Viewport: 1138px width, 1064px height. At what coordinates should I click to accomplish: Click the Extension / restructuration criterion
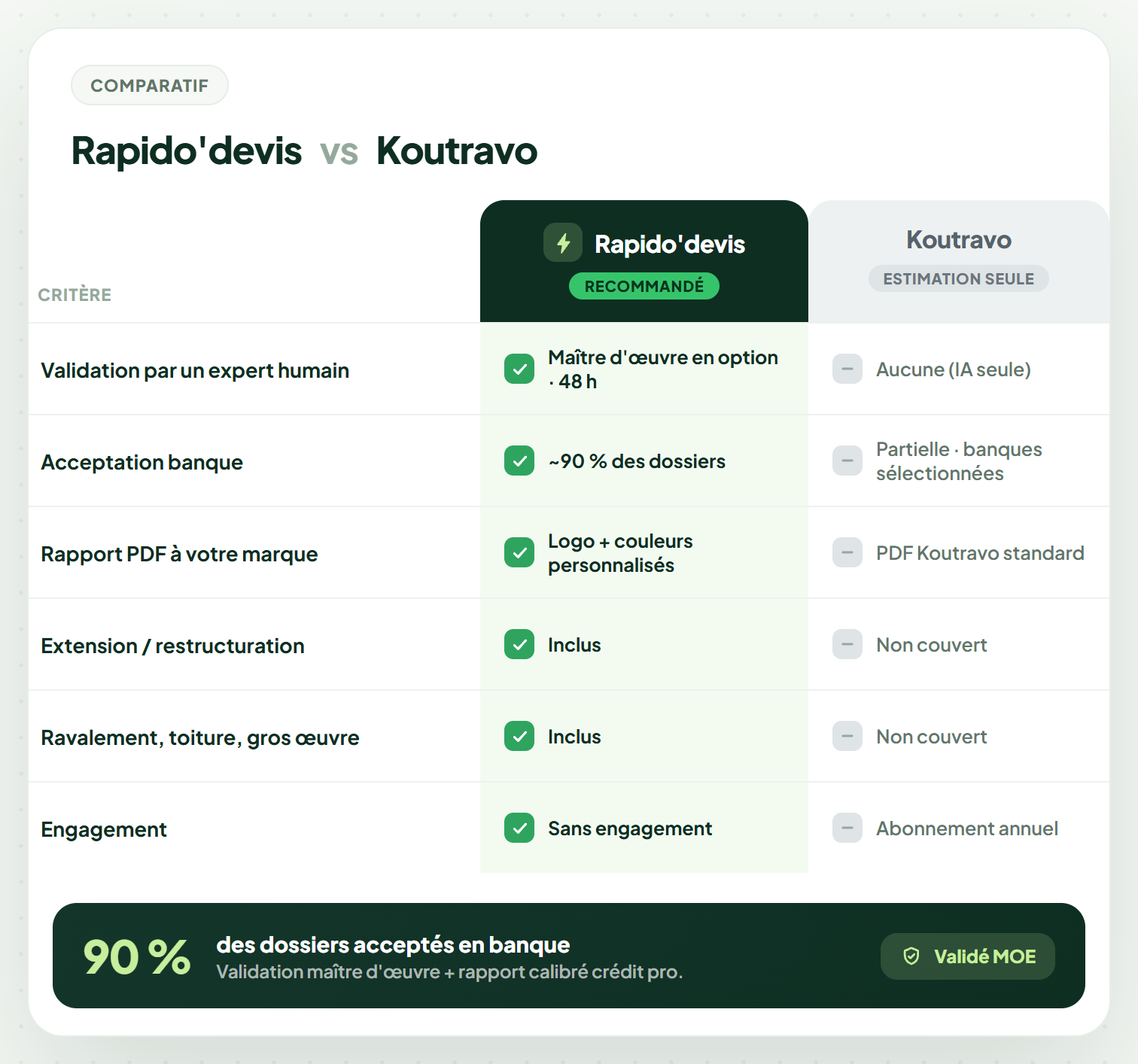(172, 646)
